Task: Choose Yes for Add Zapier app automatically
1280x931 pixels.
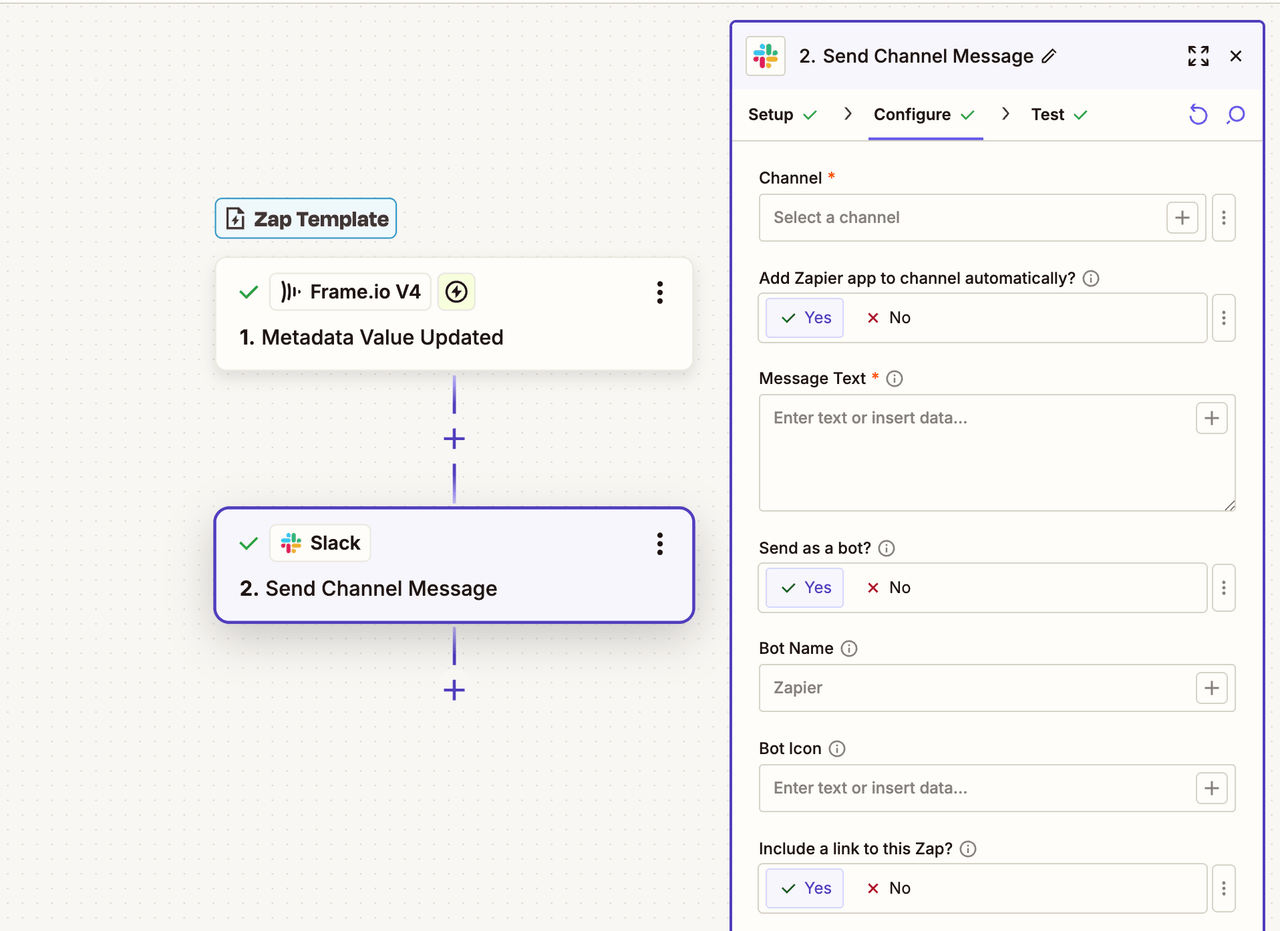Action: 805,318
